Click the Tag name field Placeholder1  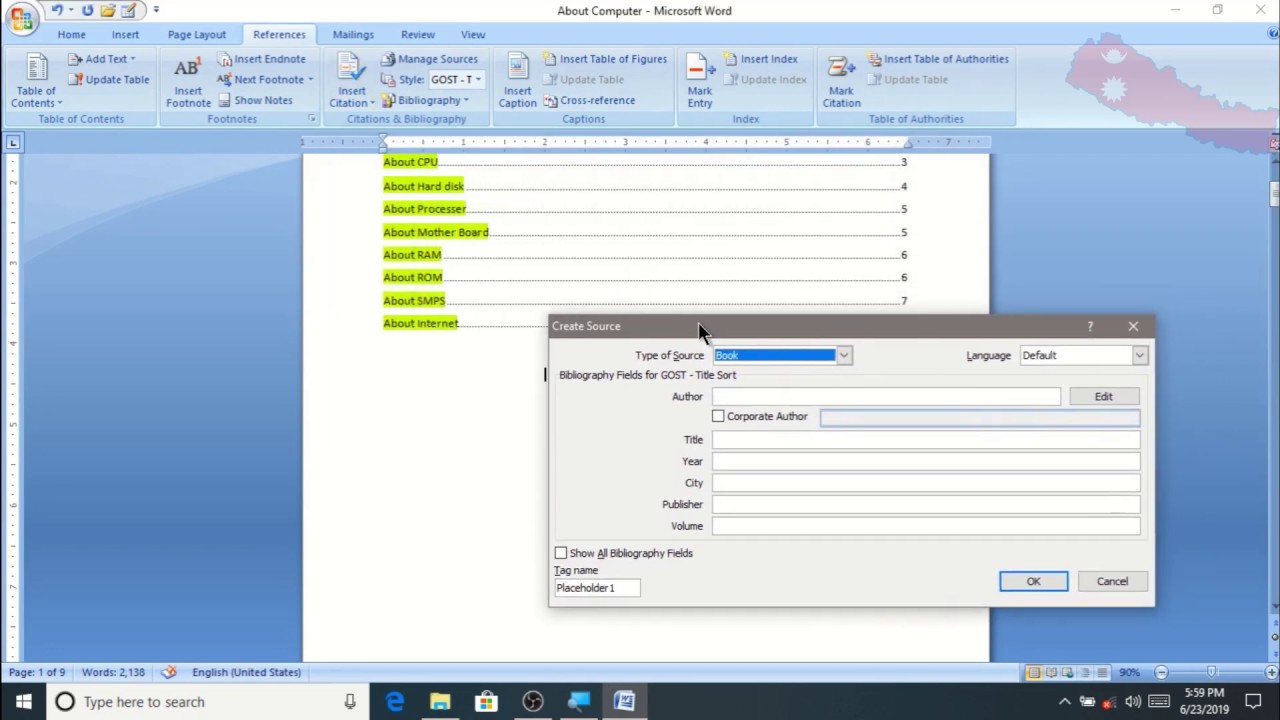[597, 588]
